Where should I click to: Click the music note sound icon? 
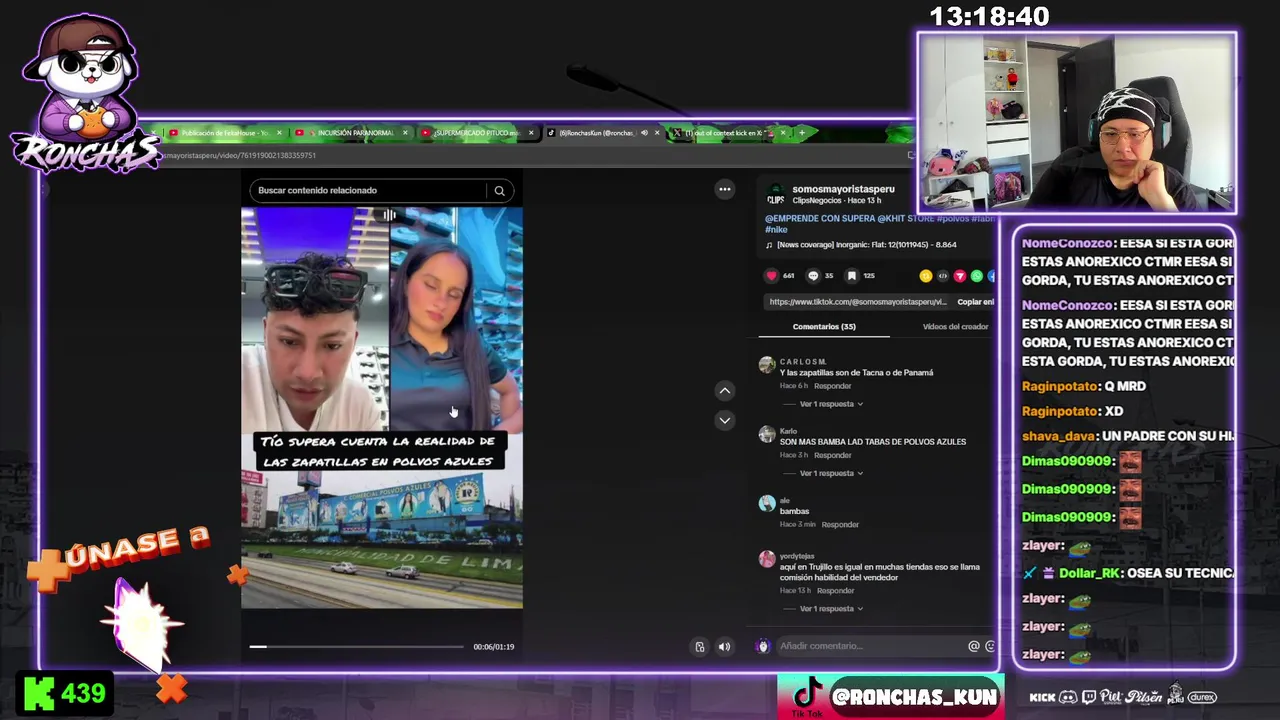(x=769, y=245)
